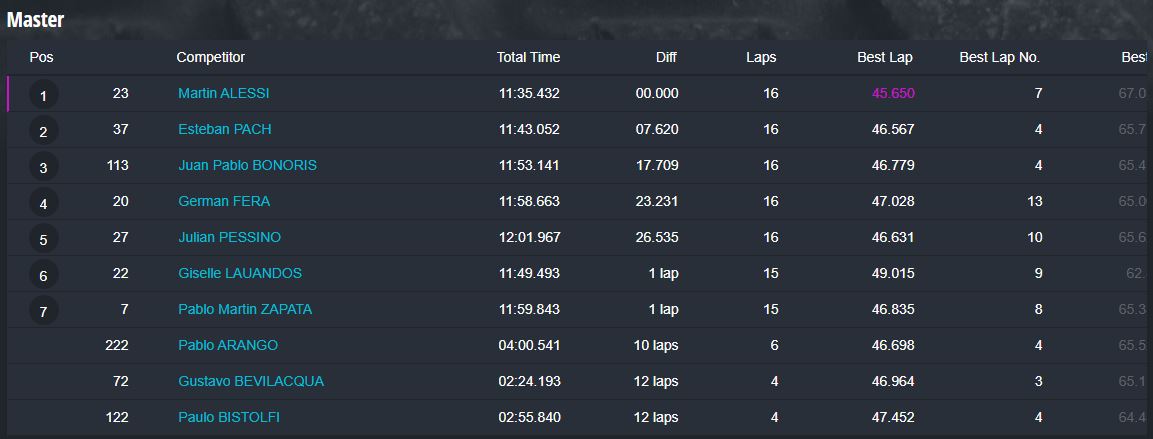Open Martin ALESSI competitor link
1153x439 pixels.
[x=224, y=93]
